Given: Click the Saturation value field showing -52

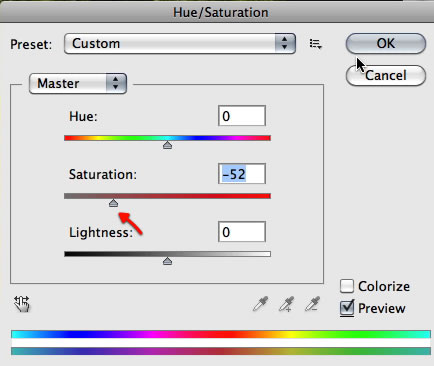Looking at the screenshot, I should tap(242, 174).
